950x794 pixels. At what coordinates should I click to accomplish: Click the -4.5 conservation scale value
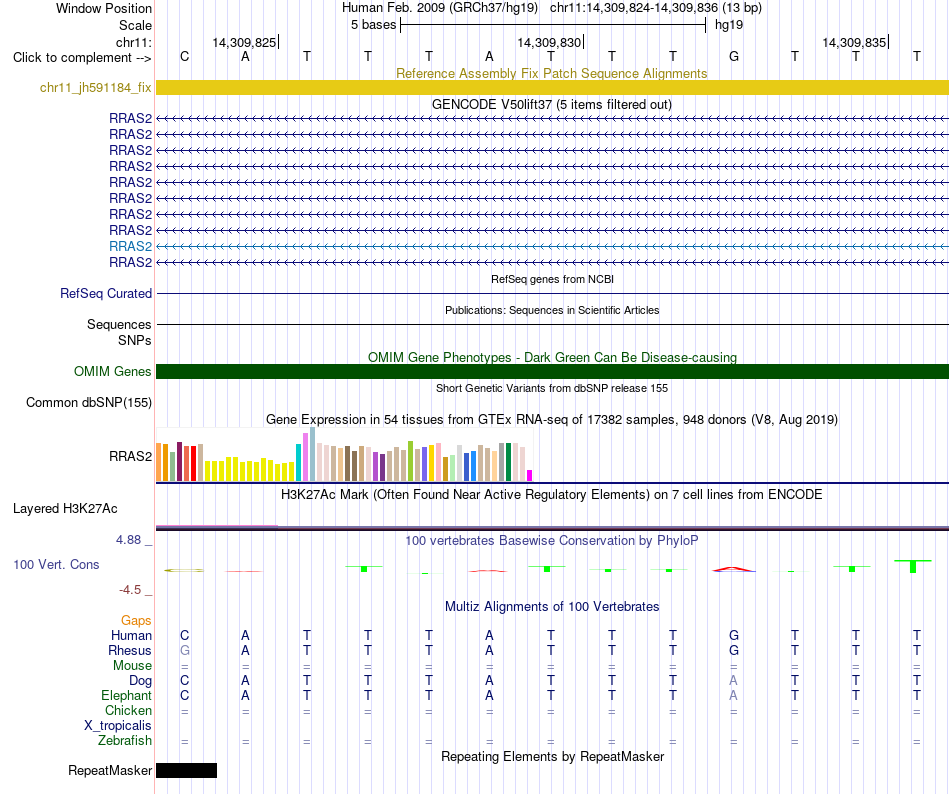click(x=130, y=589)
